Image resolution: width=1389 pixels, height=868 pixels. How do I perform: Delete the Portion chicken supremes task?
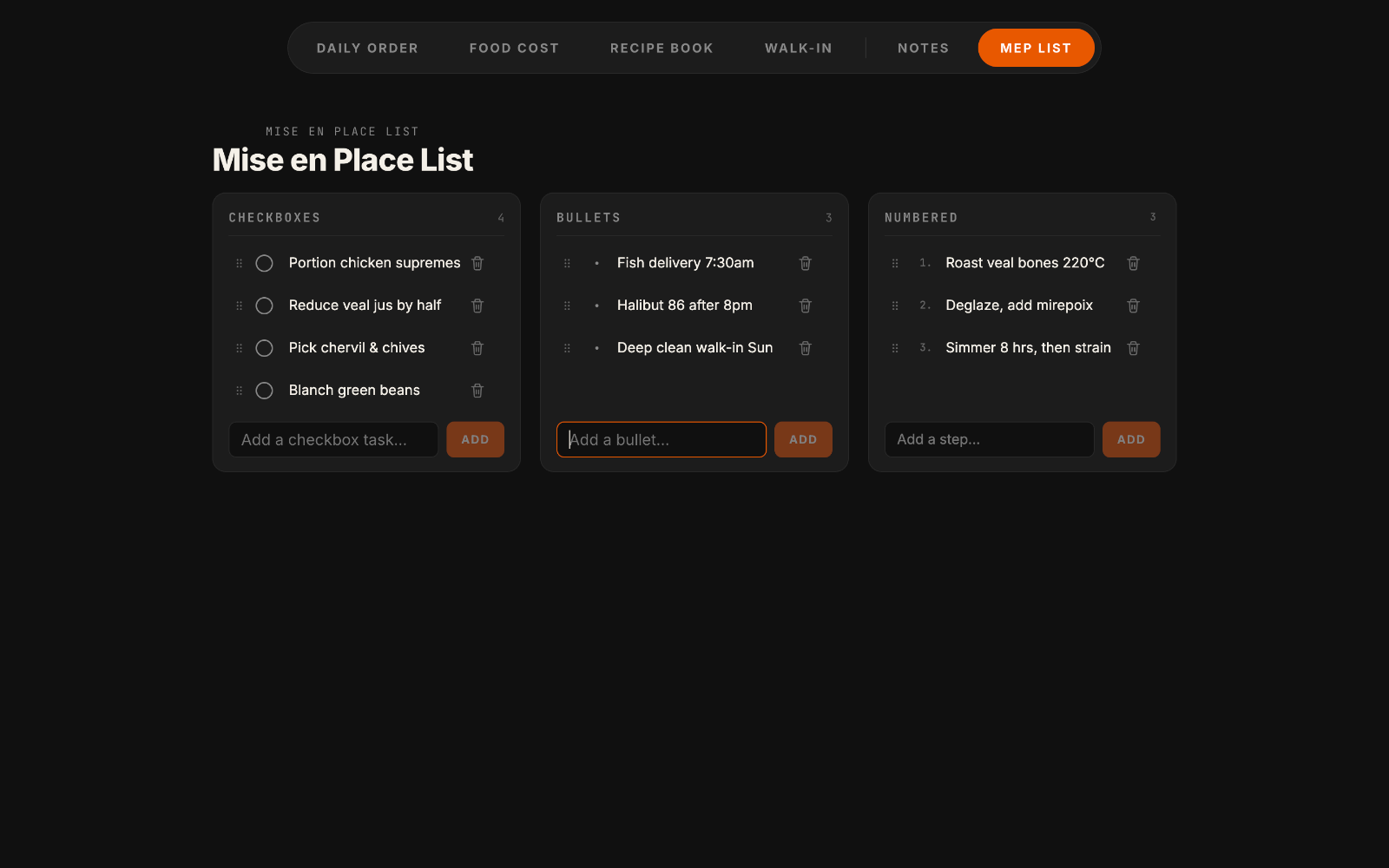[477, 263]
